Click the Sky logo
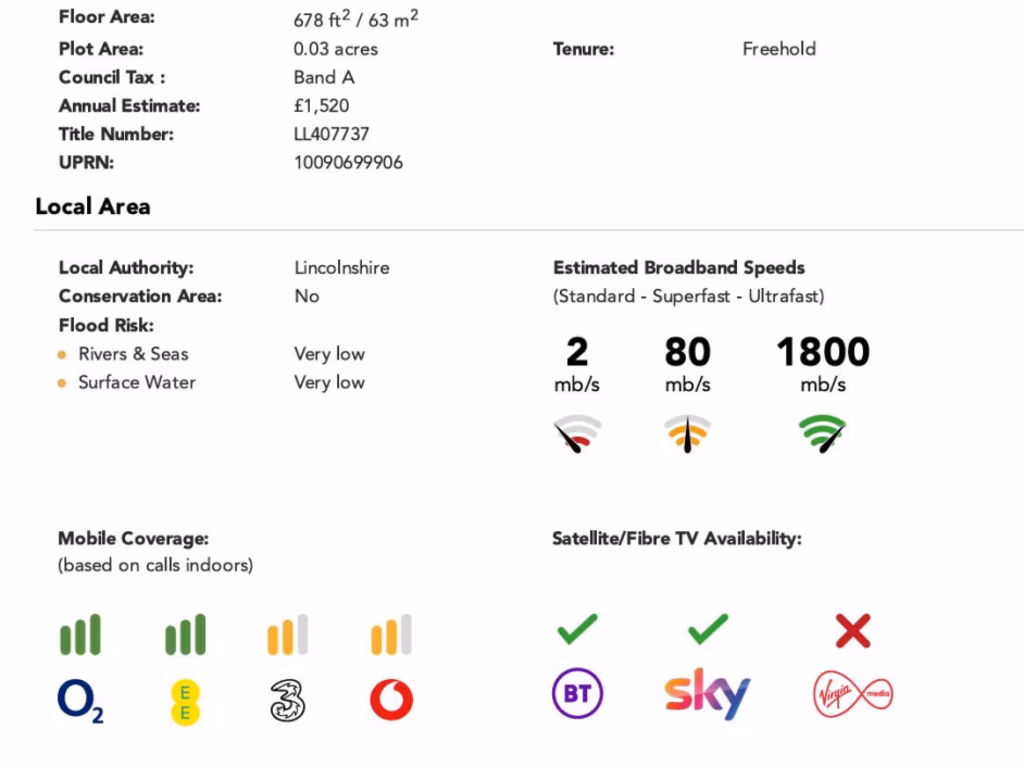1024x768 pixels. coord(707,695)
